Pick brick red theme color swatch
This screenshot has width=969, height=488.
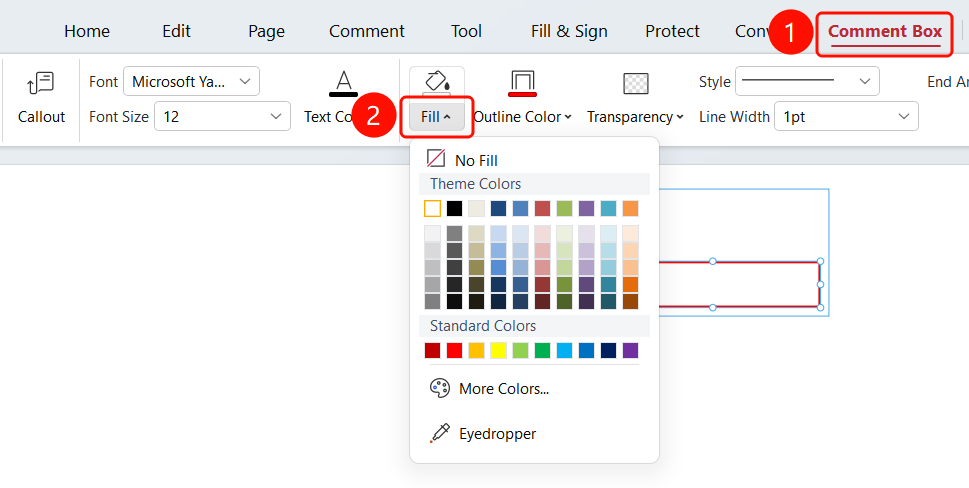[543, 208]
